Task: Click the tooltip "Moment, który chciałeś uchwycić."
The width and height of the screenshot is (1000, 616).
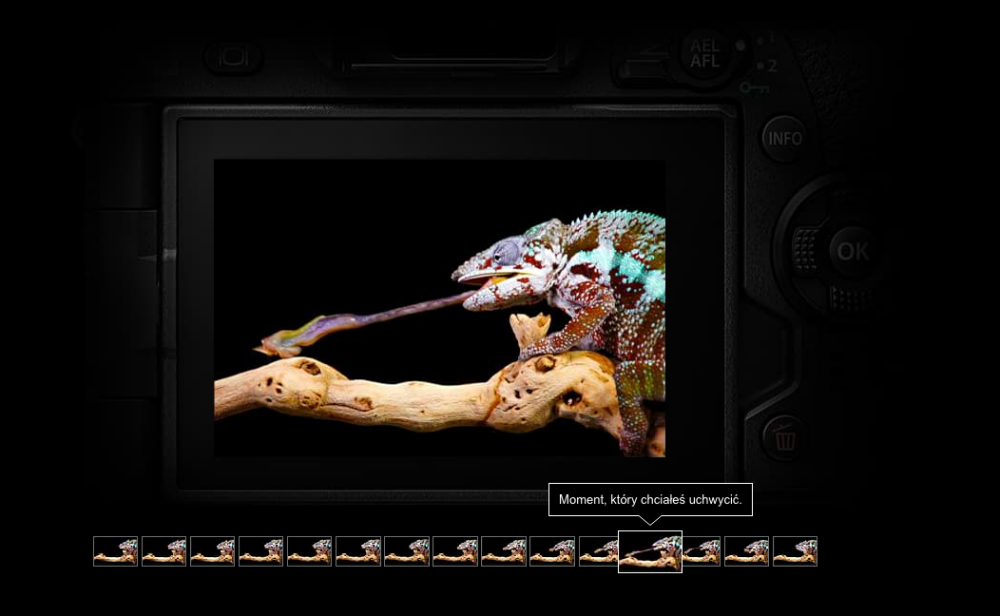Action: click(651, 499)
